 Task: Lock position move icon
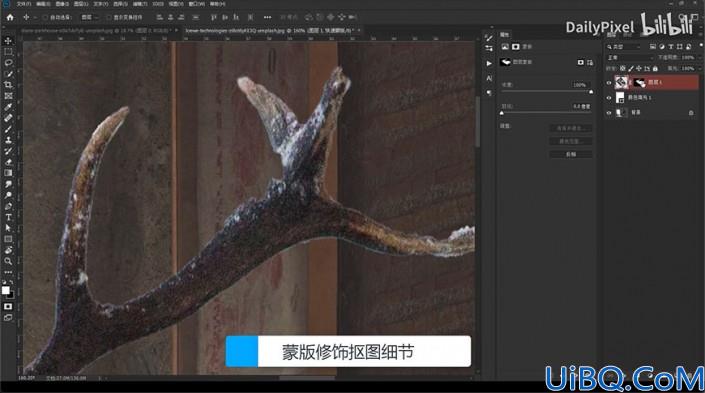639,68
